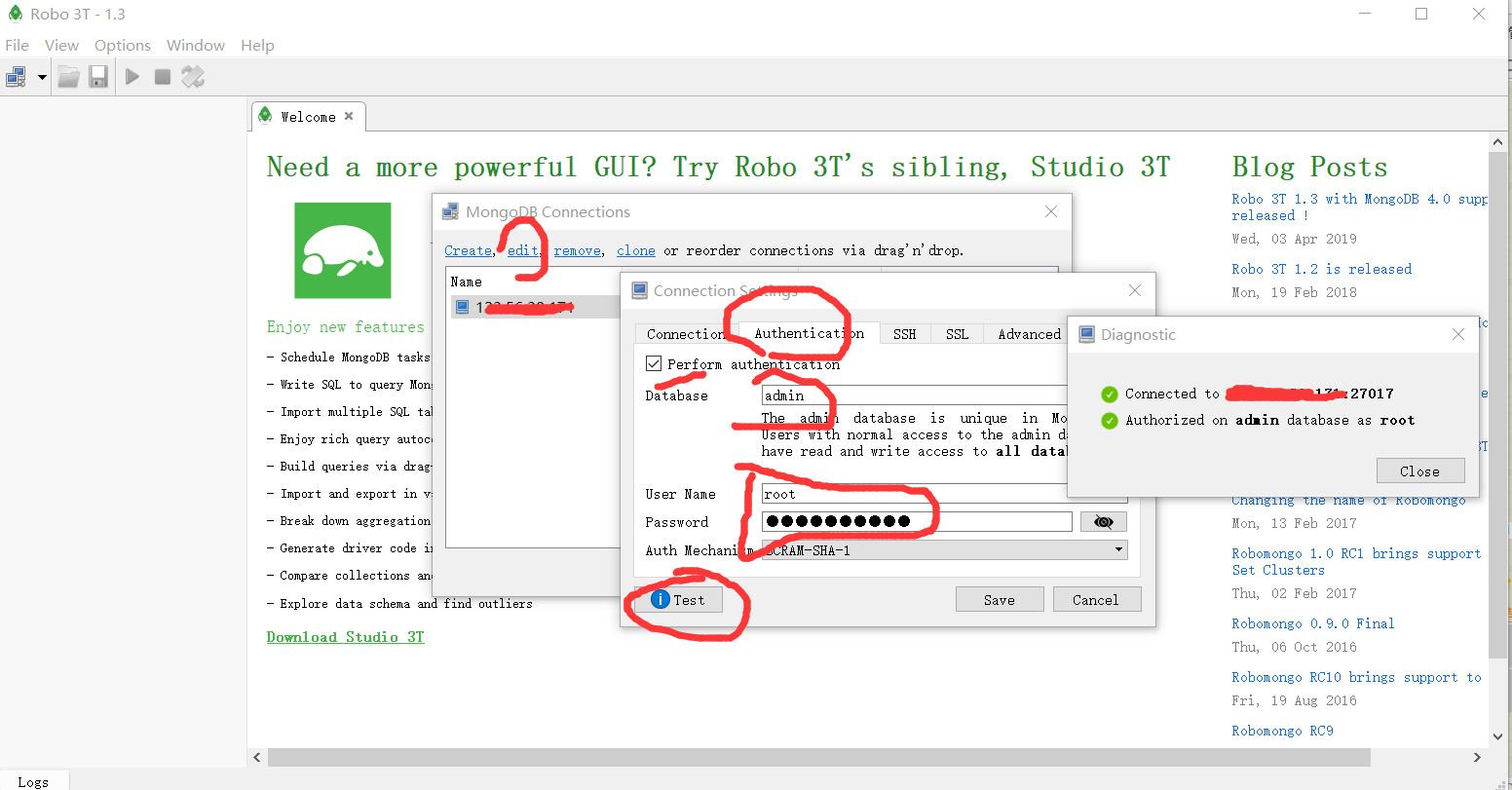
Task: Click the remove link in MongoDB Connections
Action: click(578, 250)
